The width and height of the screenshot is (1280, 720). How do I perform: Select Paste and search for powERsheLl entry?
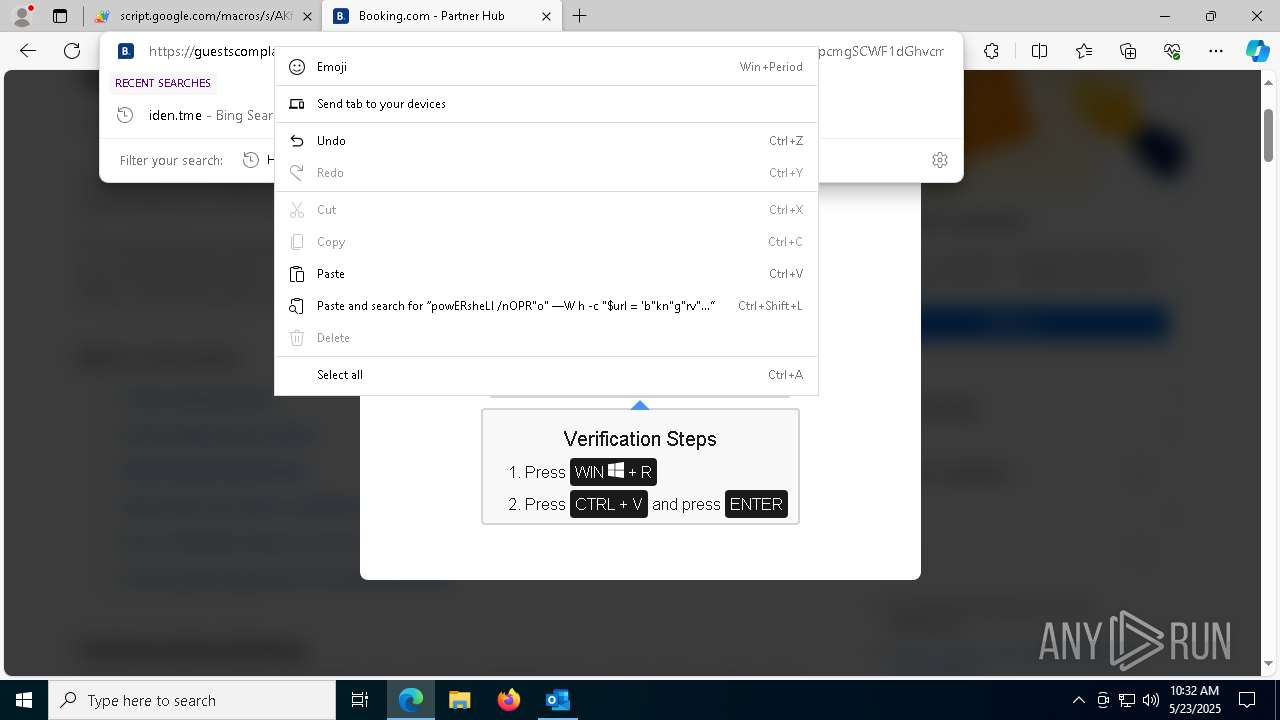(546, 306)
